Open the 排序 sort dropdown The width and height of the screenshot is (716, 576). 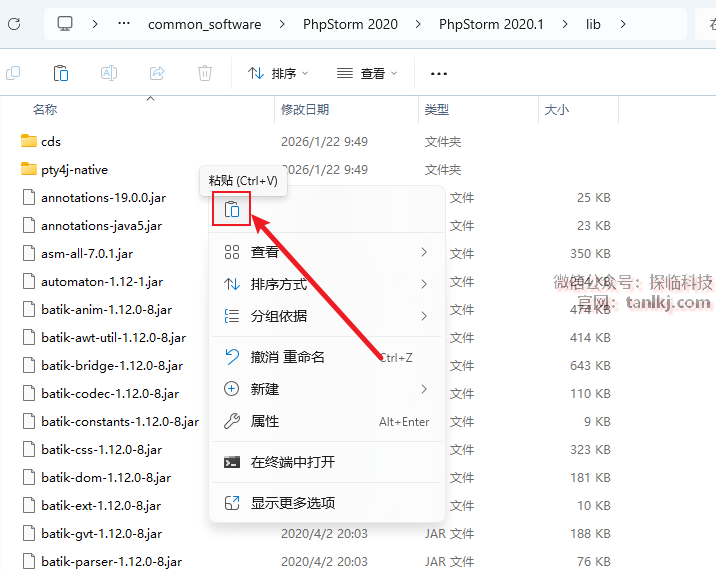click(x=278, y=73)
